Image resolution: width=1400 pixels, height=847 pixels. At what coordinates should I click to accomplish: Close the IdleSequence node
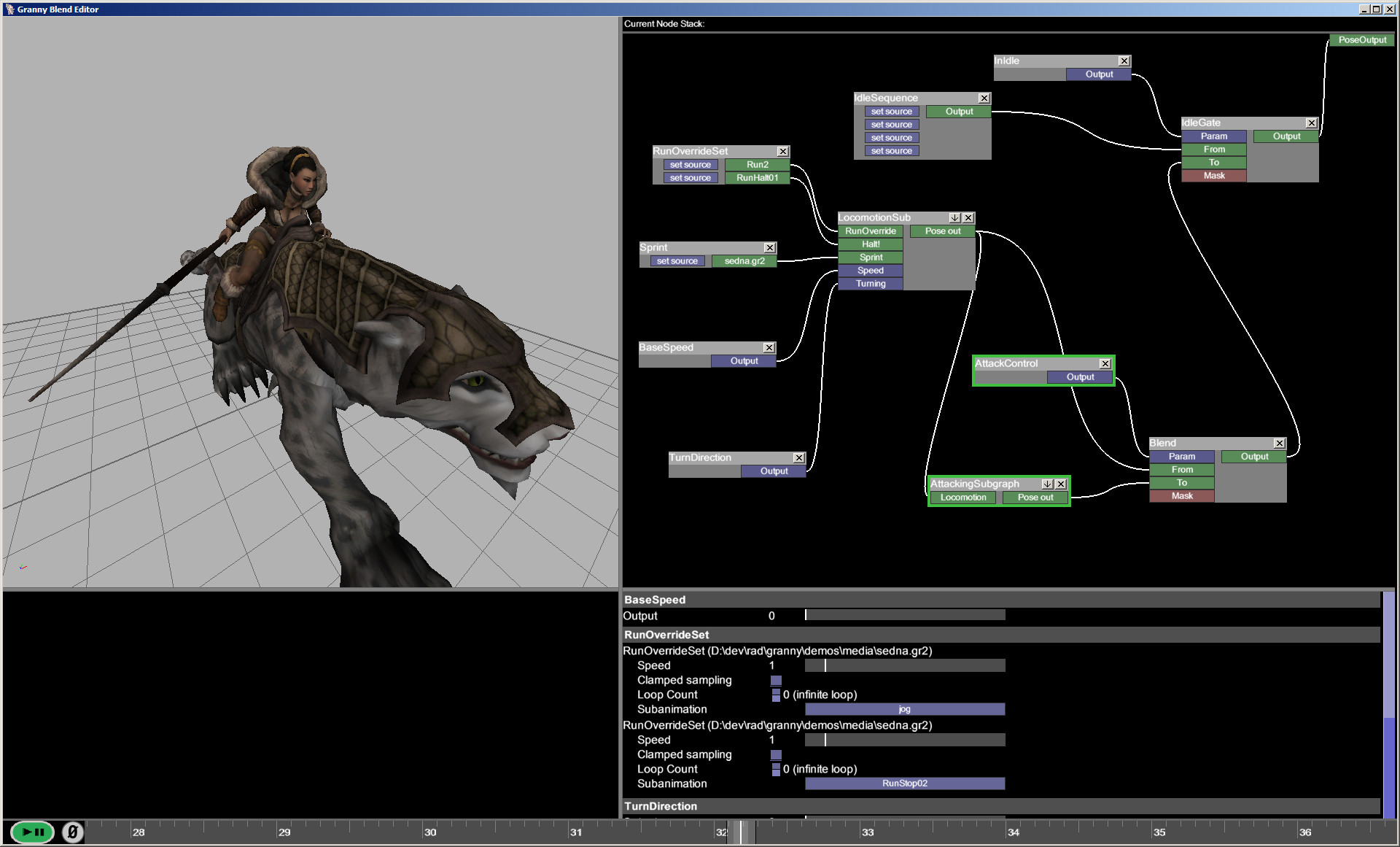(984, 98)
